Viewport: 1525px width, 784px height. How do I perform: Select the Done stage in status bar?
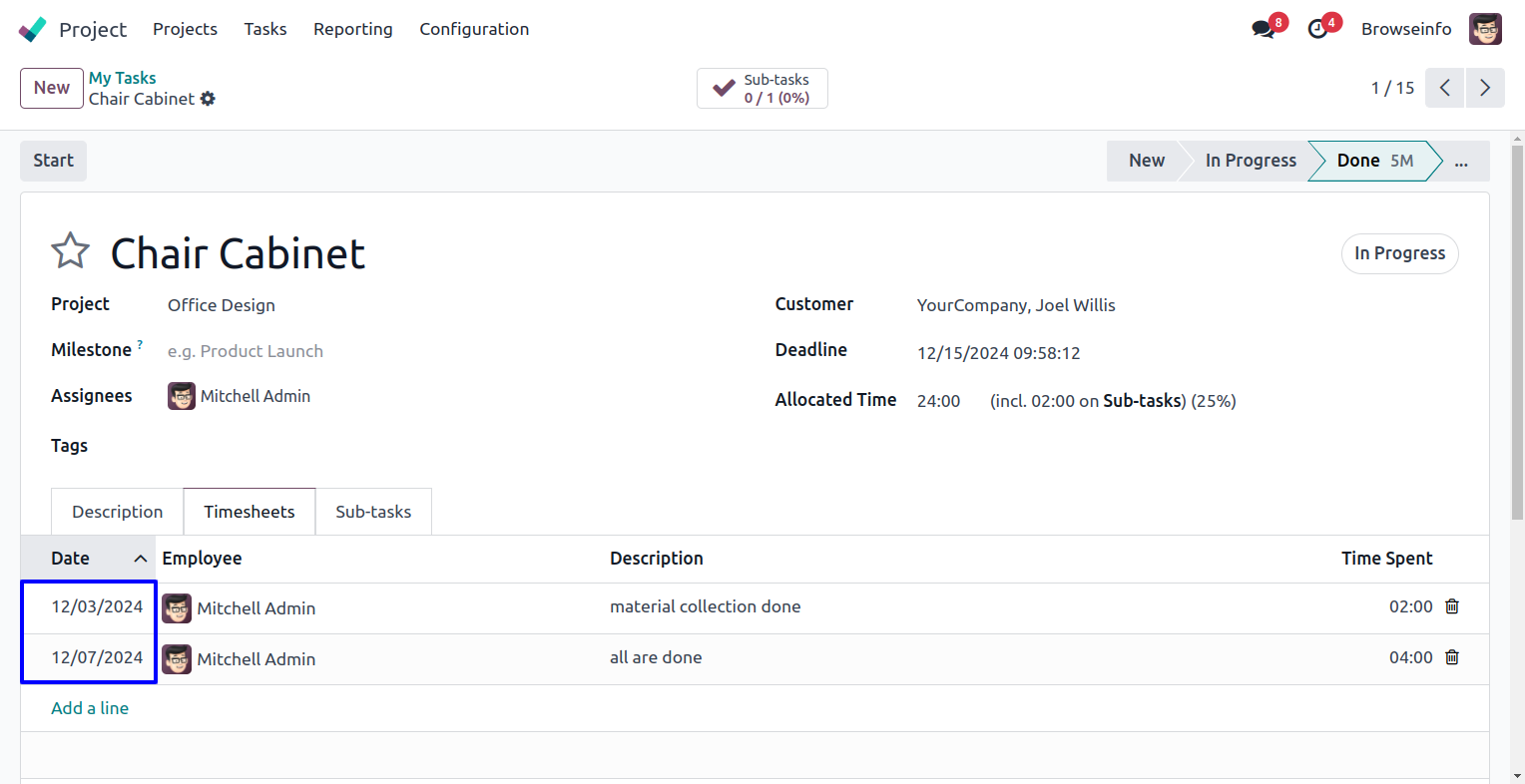point(1373,161)
